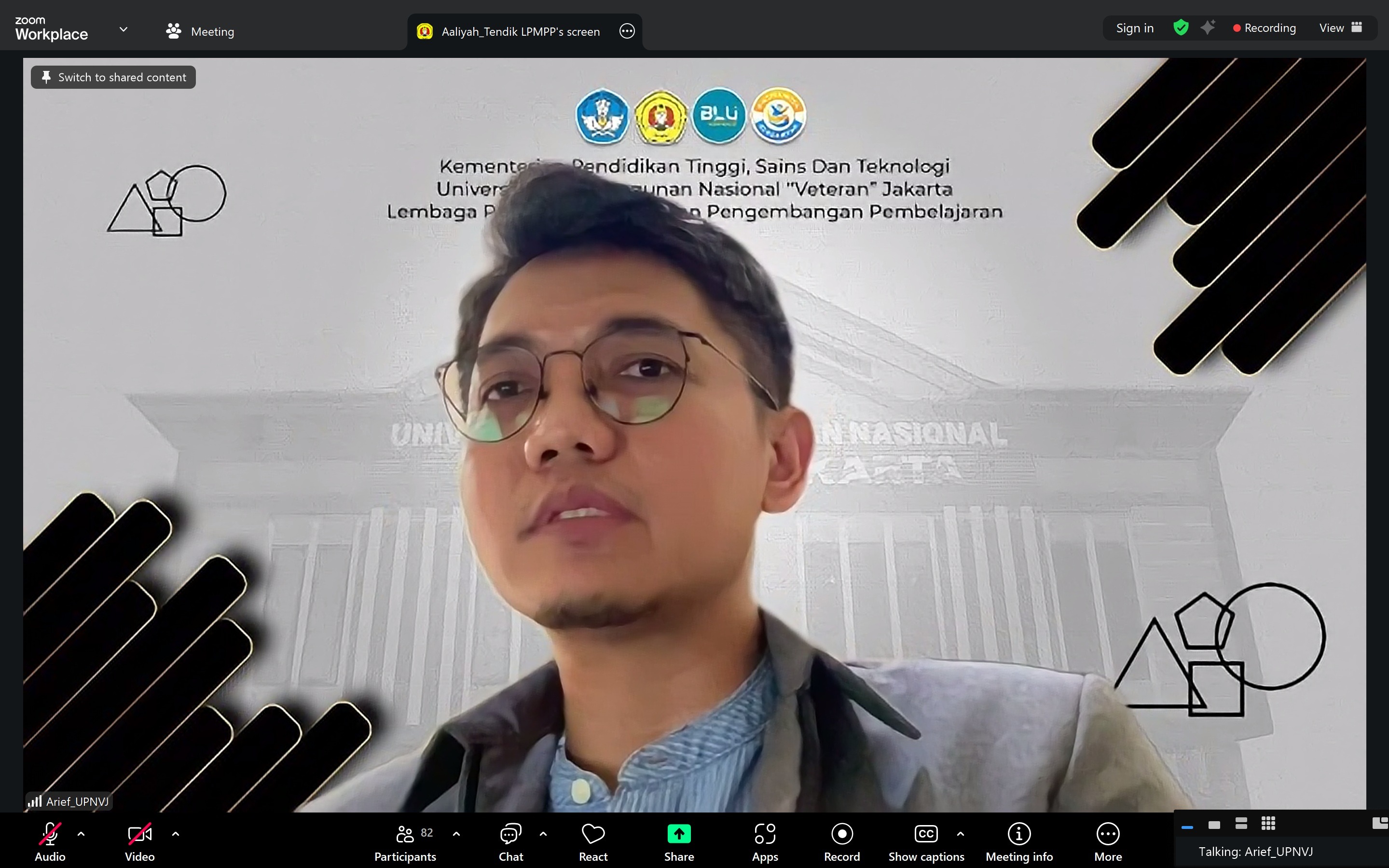The width and height of the screenshot is (1389, 868).
Task: Click the green Share screen icon
Action: tap(678, 834)
